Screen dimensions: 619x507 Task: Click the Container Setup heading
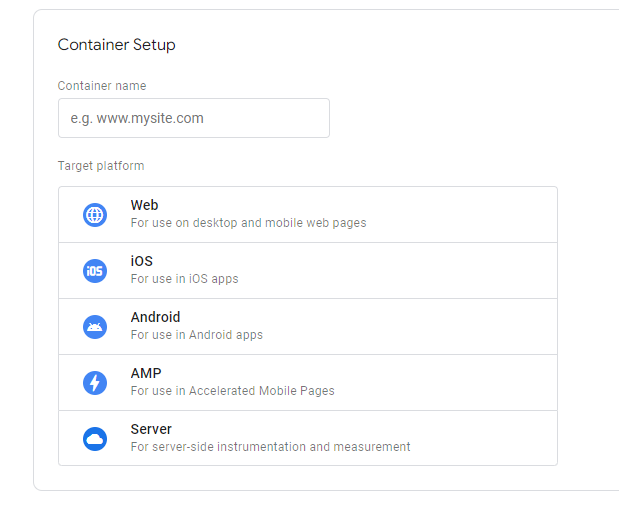point(116,45)
